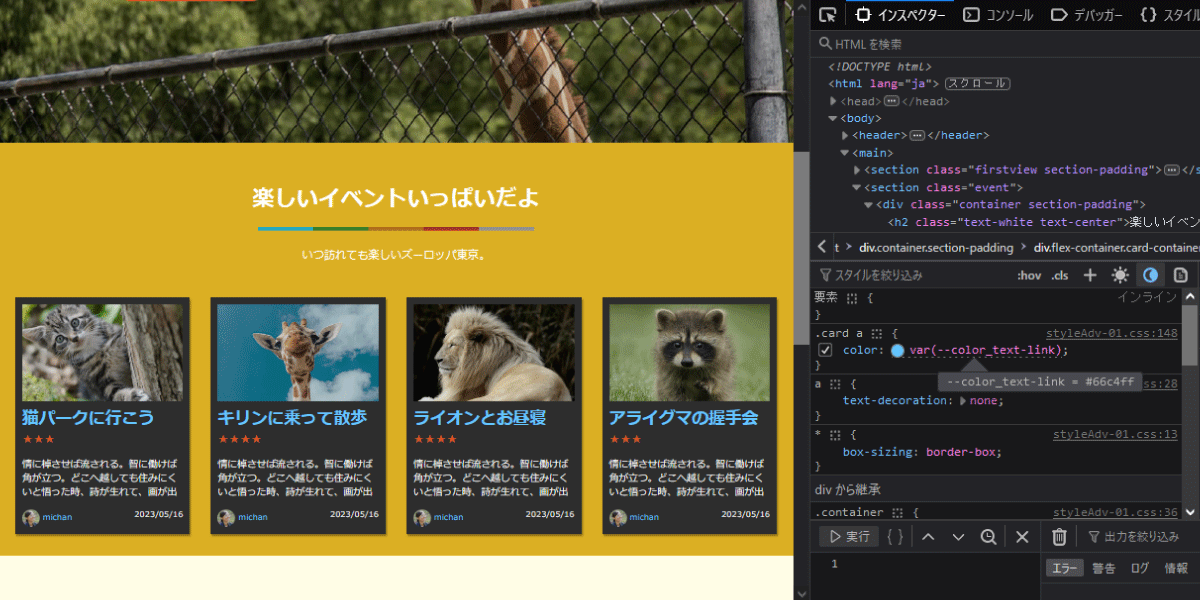The image size is (1200, 600).
Task: Collapse the main element node
Action: 846,153
